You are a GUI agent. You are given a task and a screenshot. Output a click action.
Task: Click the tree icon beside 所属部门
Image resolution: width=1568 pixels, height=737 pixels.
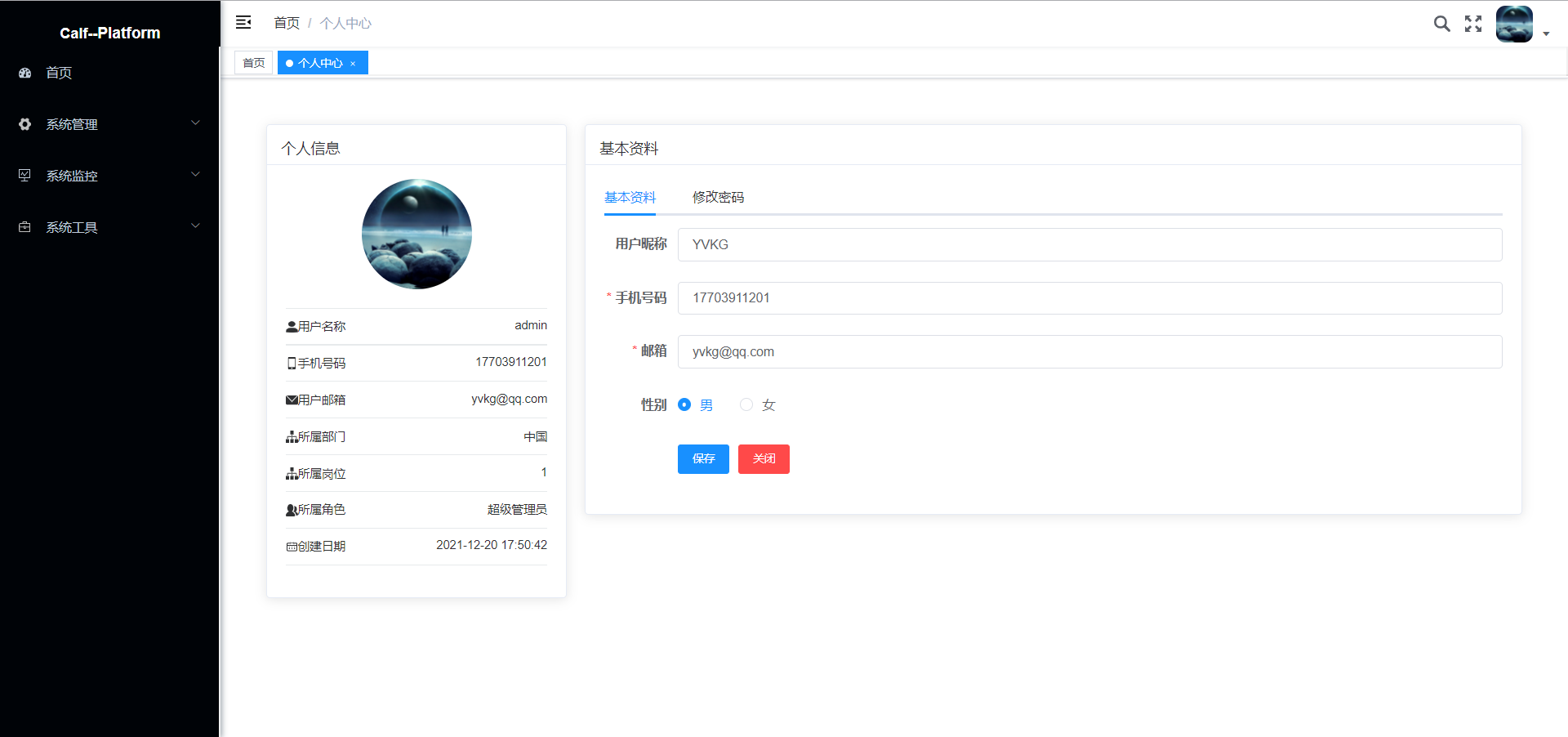tap(292, 437)
